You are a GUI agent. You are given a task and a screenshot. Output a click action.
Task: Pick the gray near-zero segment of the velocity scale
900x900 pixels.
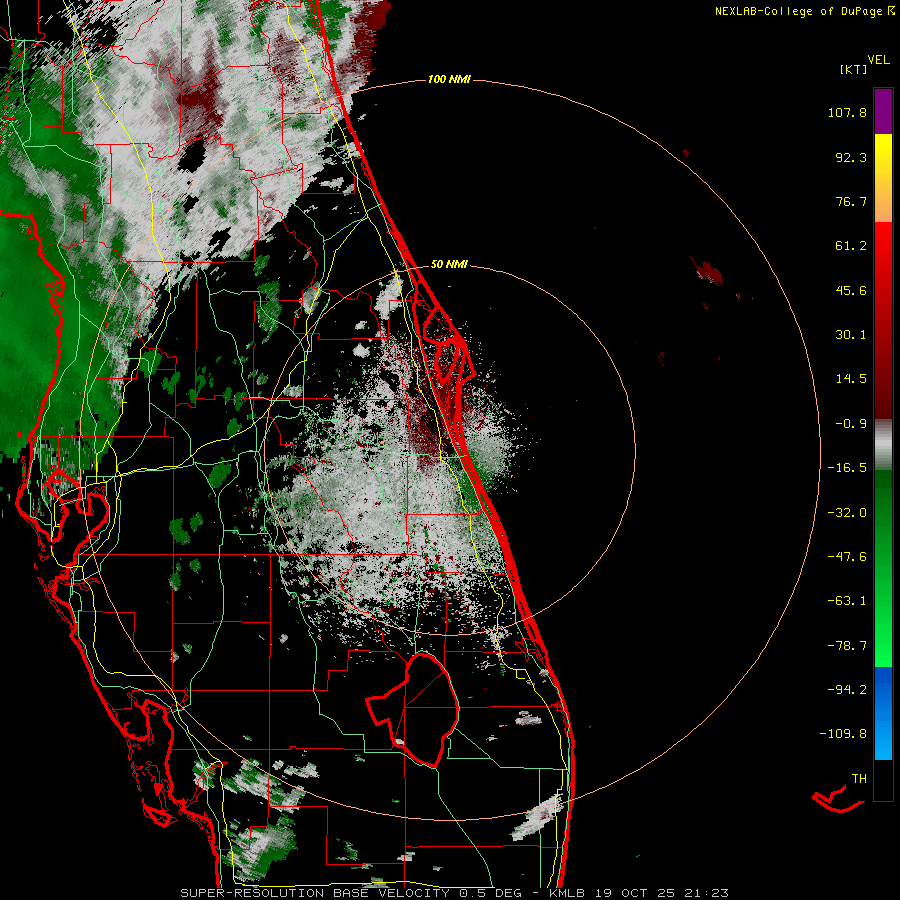pyautogui.click(x=883, y=445)
